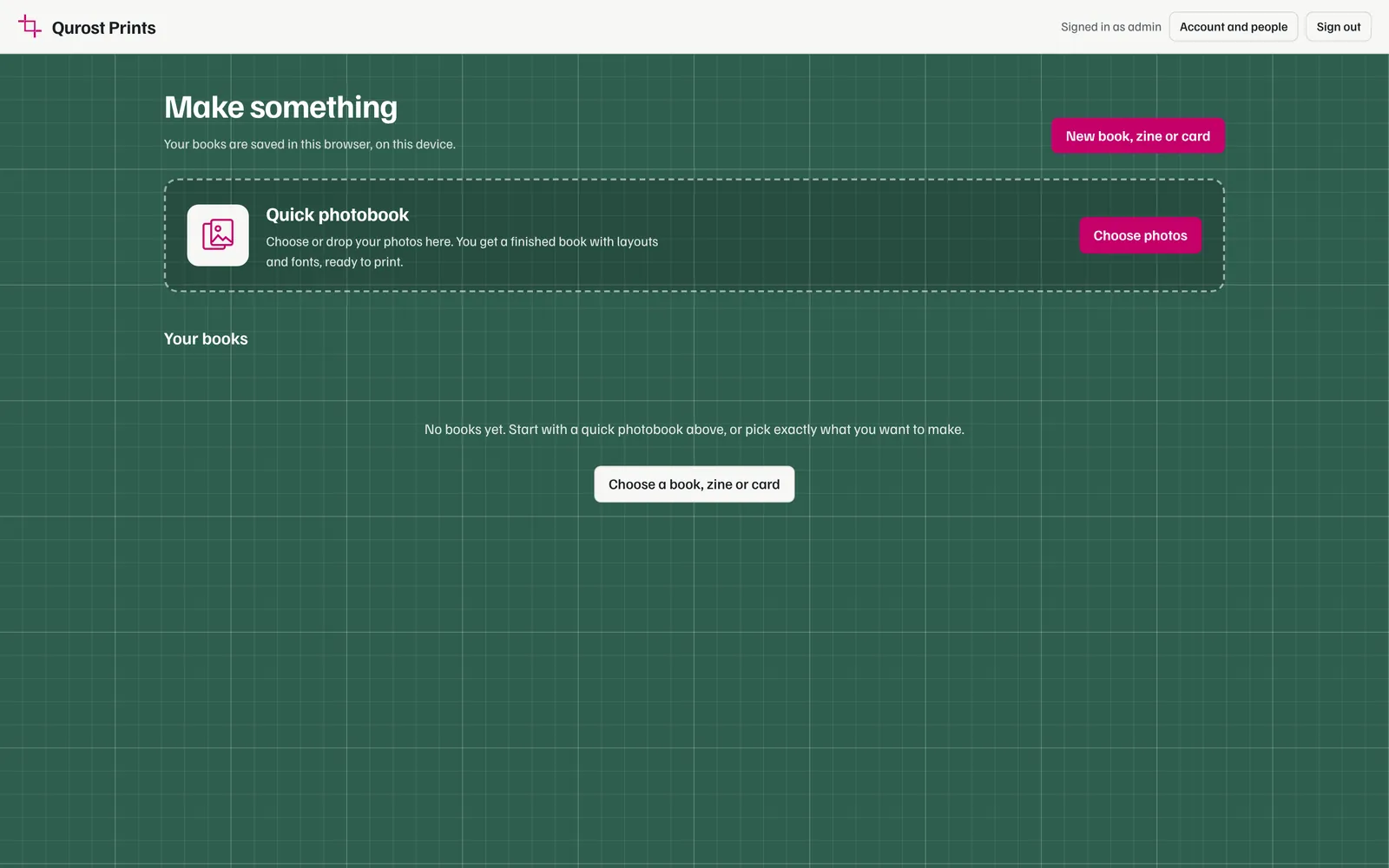Click the Quick photobook heading
This screenshot has width=1389, height=868.
[337, 214]
